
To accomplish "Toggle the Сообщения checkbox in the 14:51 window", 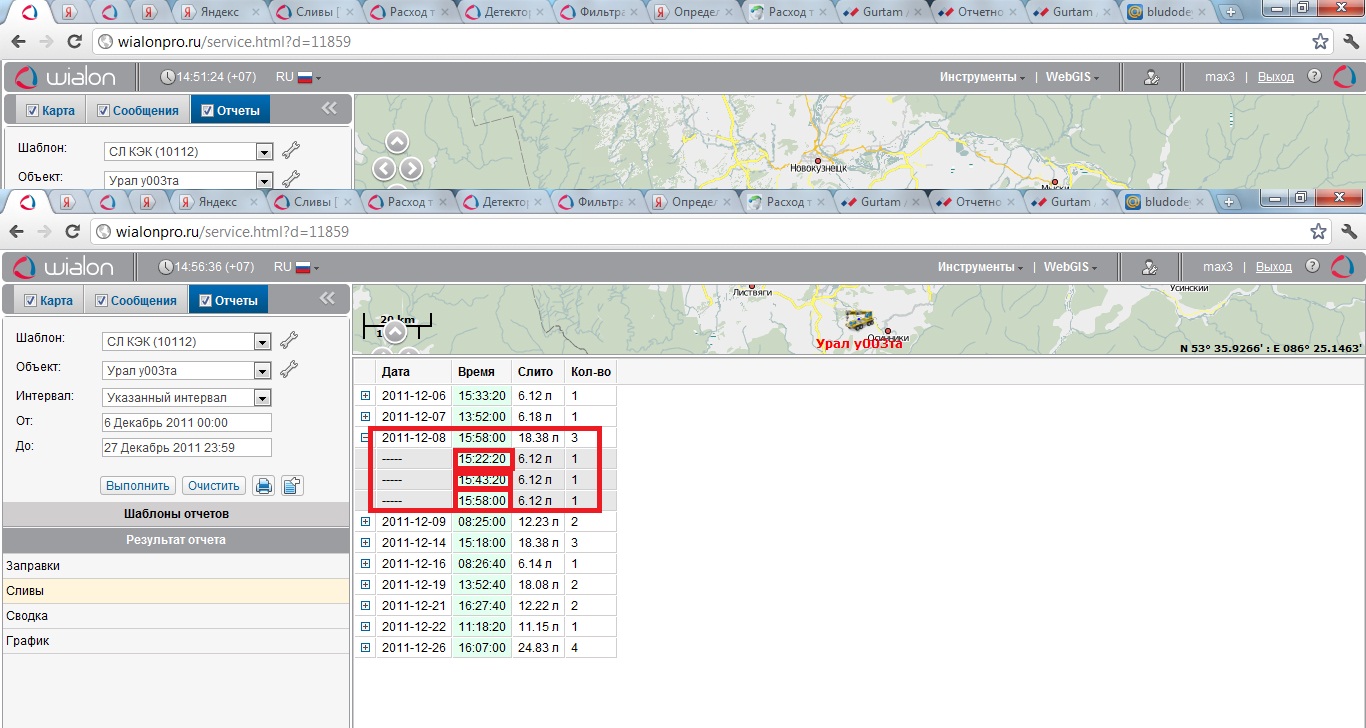I will [103, 110].
